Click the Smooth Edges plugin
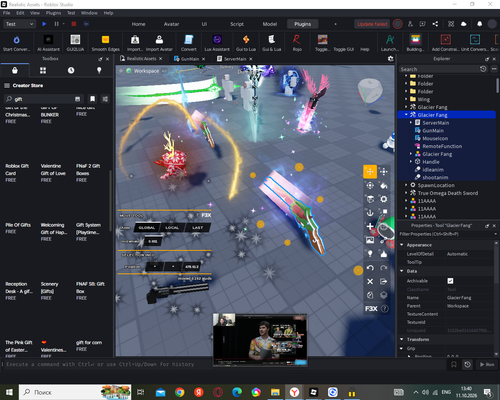Image resolution: width=500 pixels, height=400 pixels. coord(105,43)
